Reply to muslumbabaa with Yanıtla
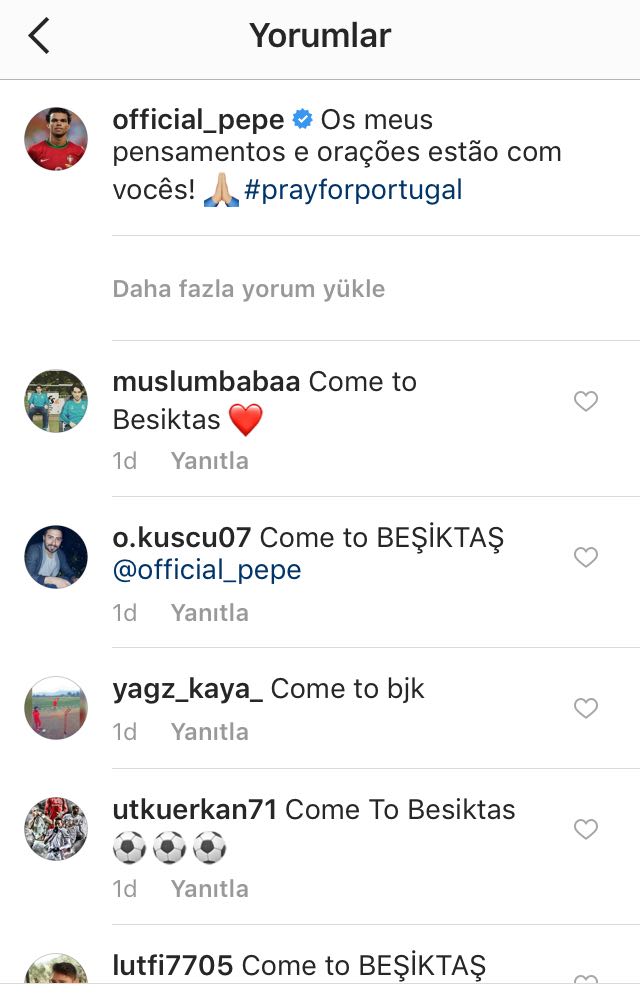The image size is (640, 1006). pyautogui.click(x=210, y=461)
